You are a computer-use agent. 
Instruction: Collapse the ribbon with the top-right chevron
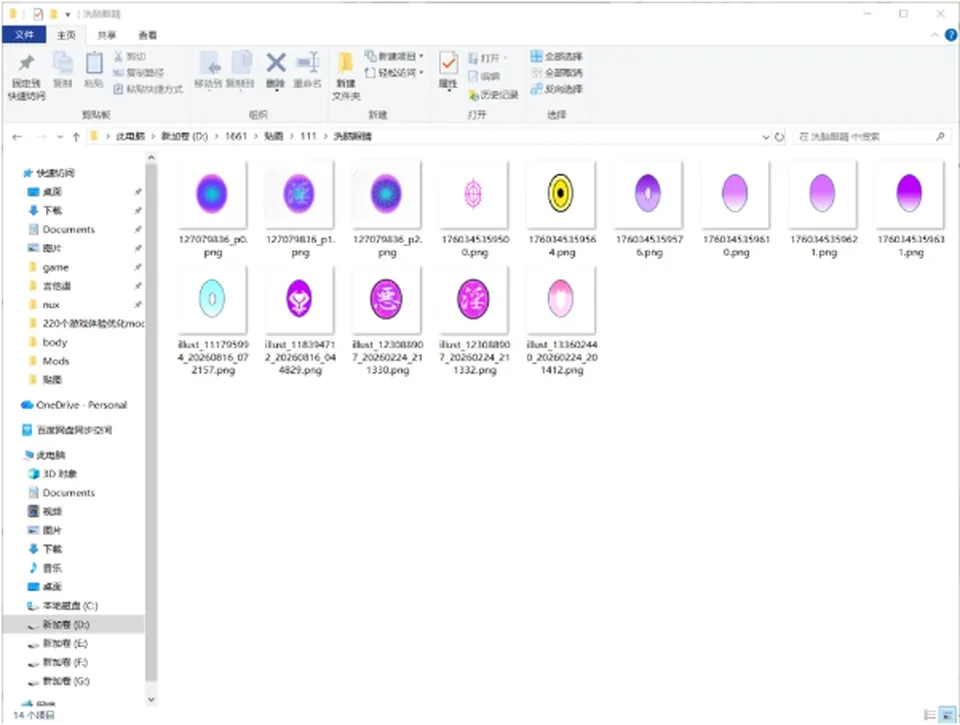tap(935, 36)
